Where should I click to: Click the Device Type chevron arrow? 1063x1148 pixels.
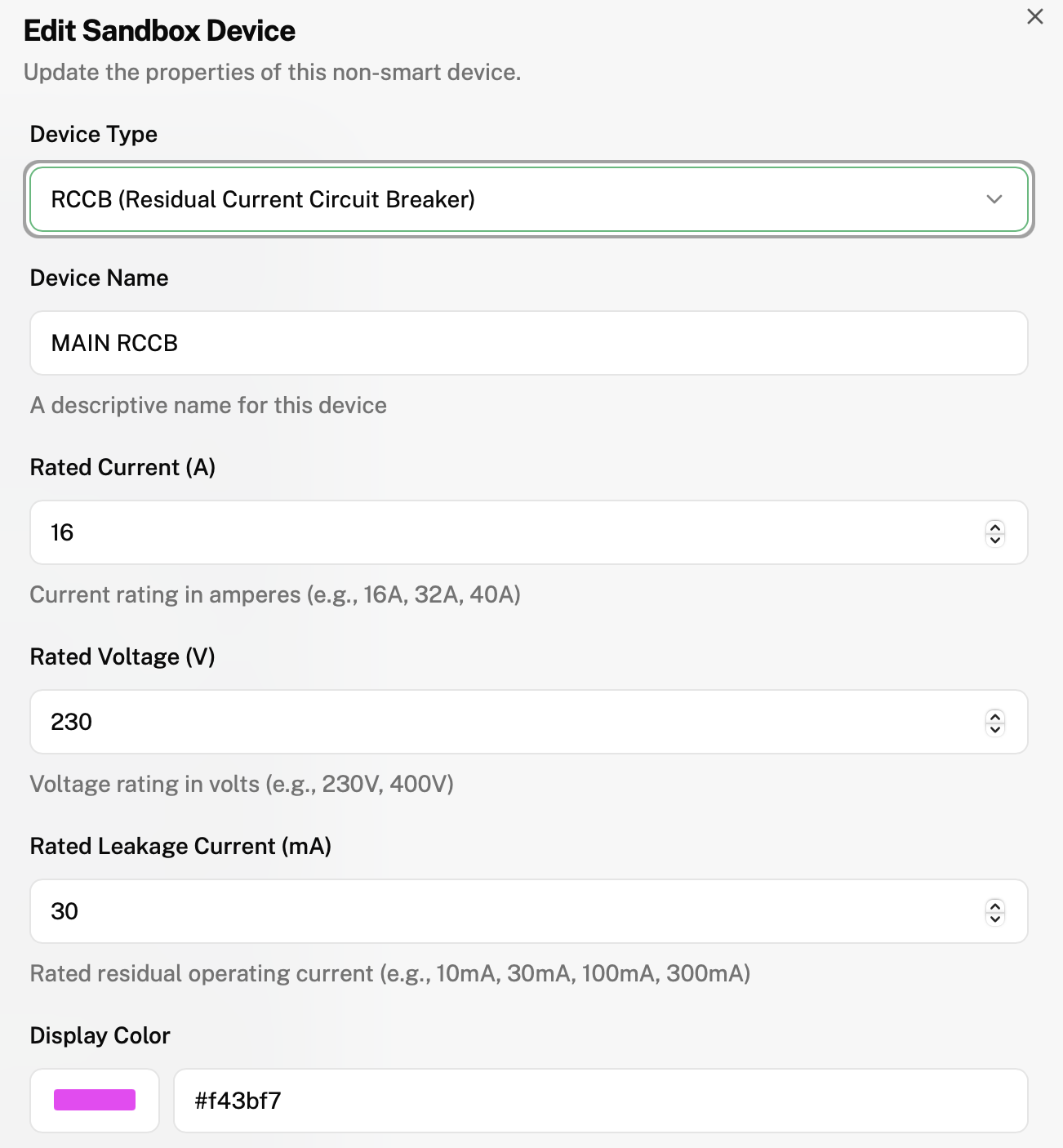(x=994, y=200)
